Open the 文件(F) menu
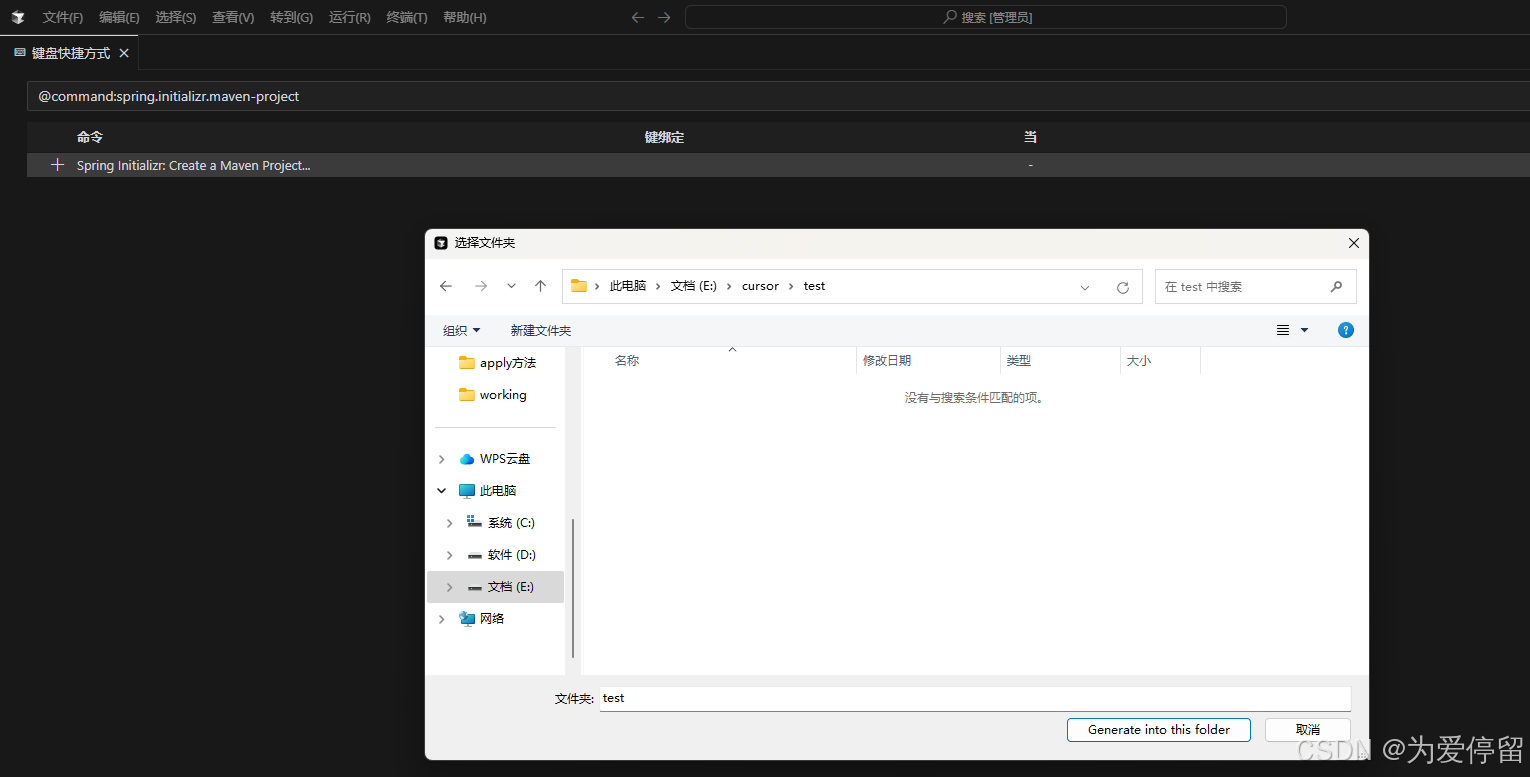 click(x=63, y=17)
